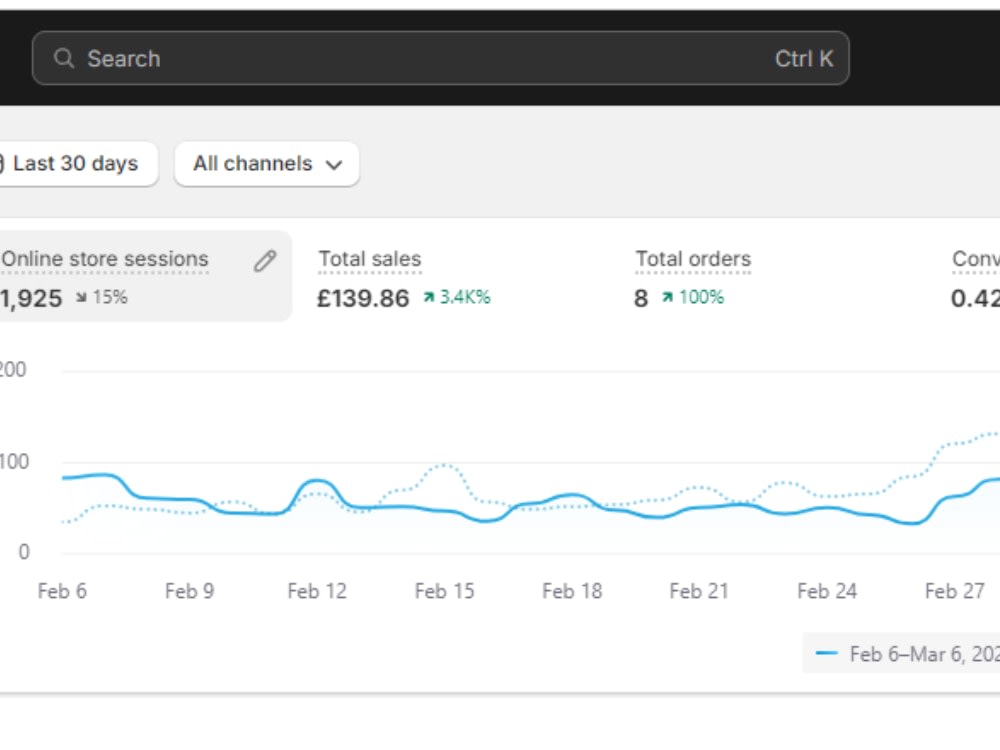Expand the All channels chevron arrow
The width and height of the screenshot is (1000, 750).
click(x=334, y=165)
